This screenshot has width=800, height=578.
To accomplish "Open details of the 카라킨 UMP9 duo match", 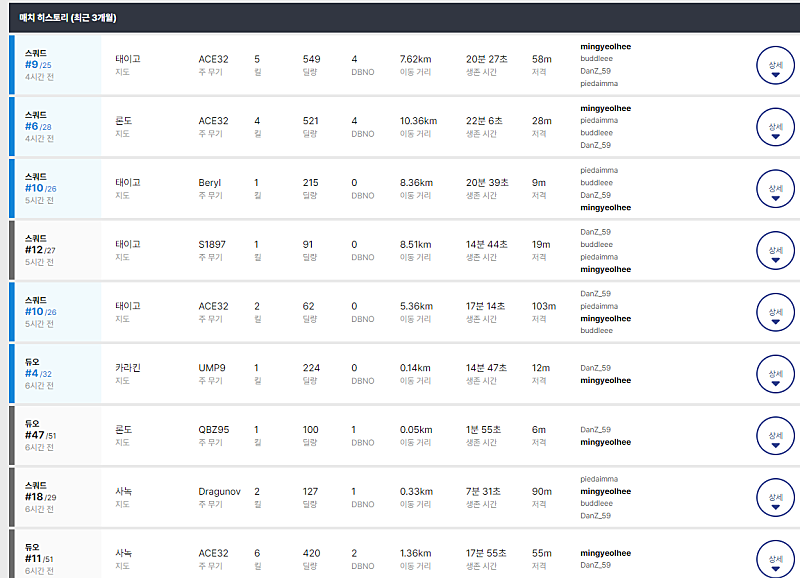I will point(774,375).
